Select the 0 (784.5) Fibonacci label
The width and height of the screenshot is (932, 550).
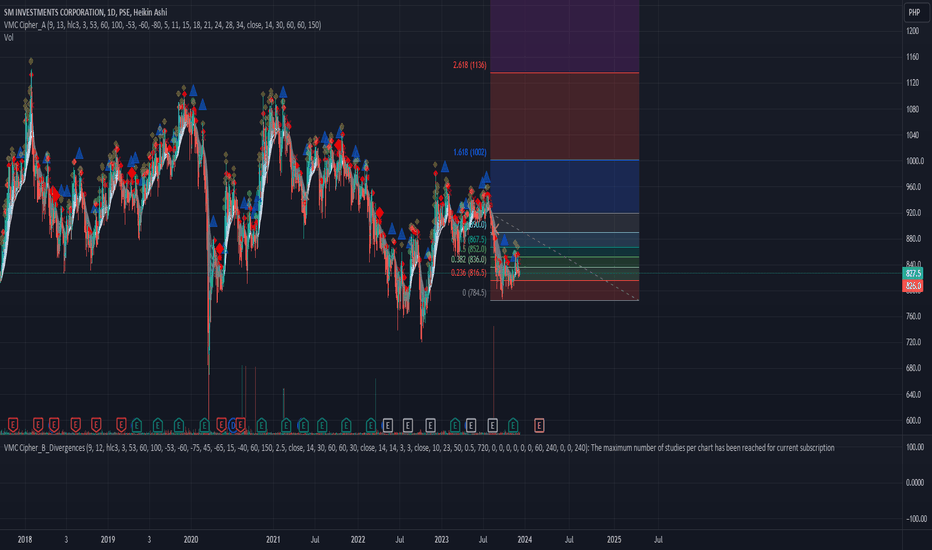point(474,293)
